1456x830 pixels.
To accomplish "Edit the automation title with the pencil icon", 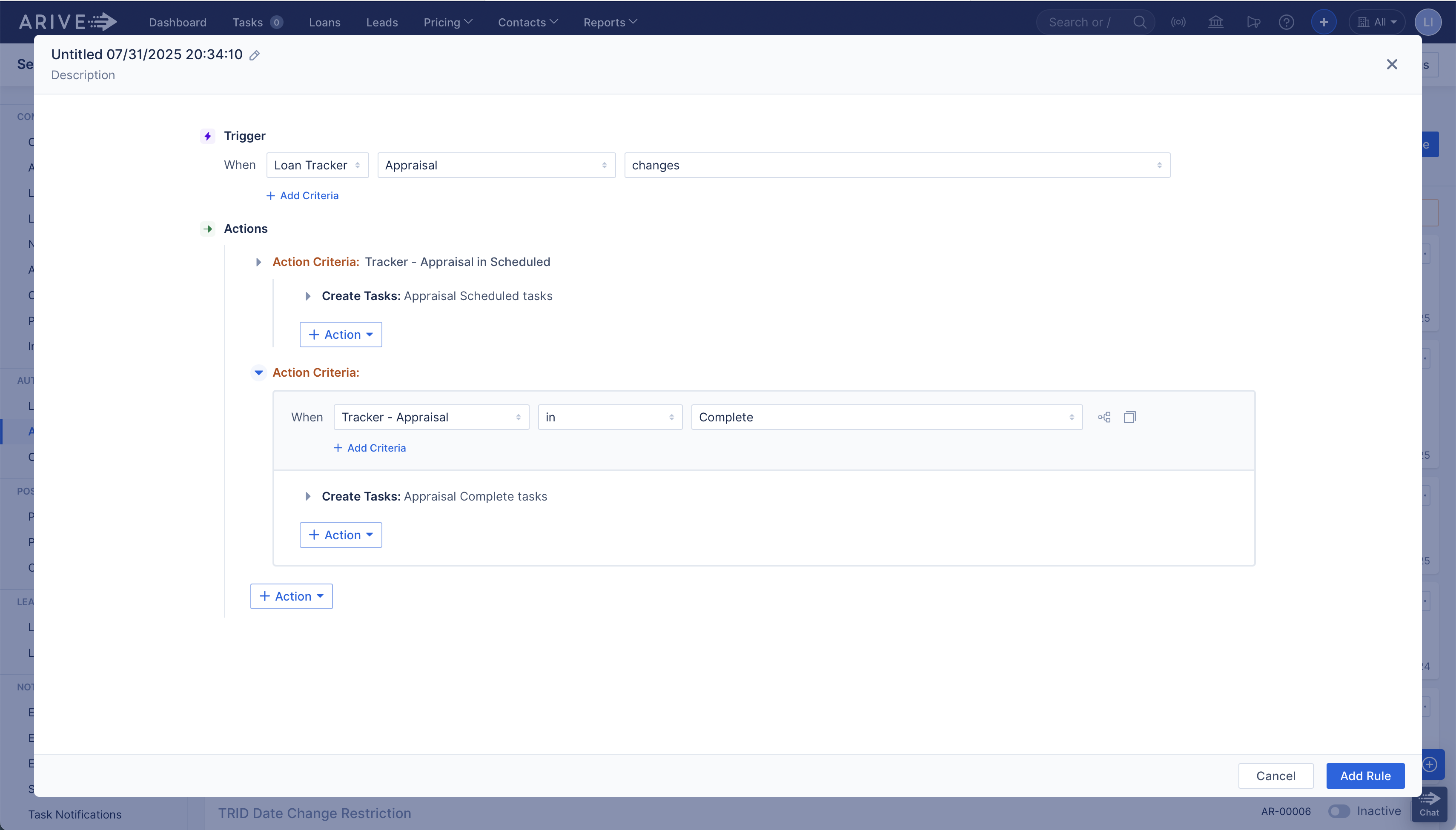I will [255, 55].
